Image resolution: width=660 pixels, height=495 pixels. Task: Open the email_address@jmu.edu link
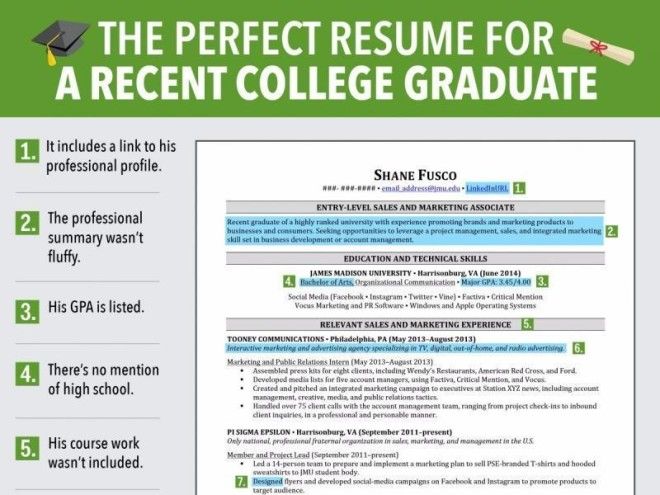(x=420, y=188)
